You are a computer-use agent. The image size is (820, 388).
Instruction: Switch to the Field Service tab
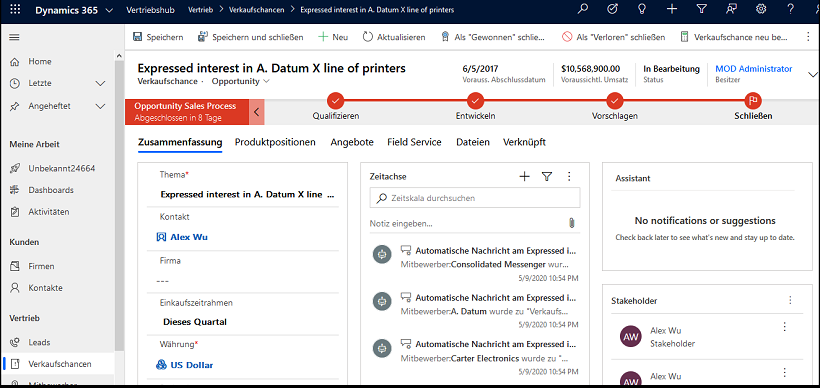[414, 142]
